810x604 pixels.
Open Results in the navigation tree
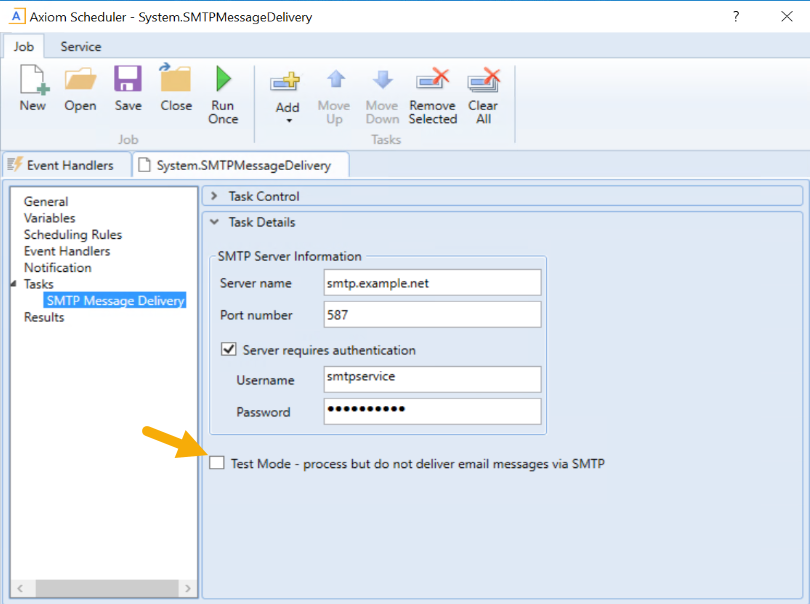tap(44, 317)
